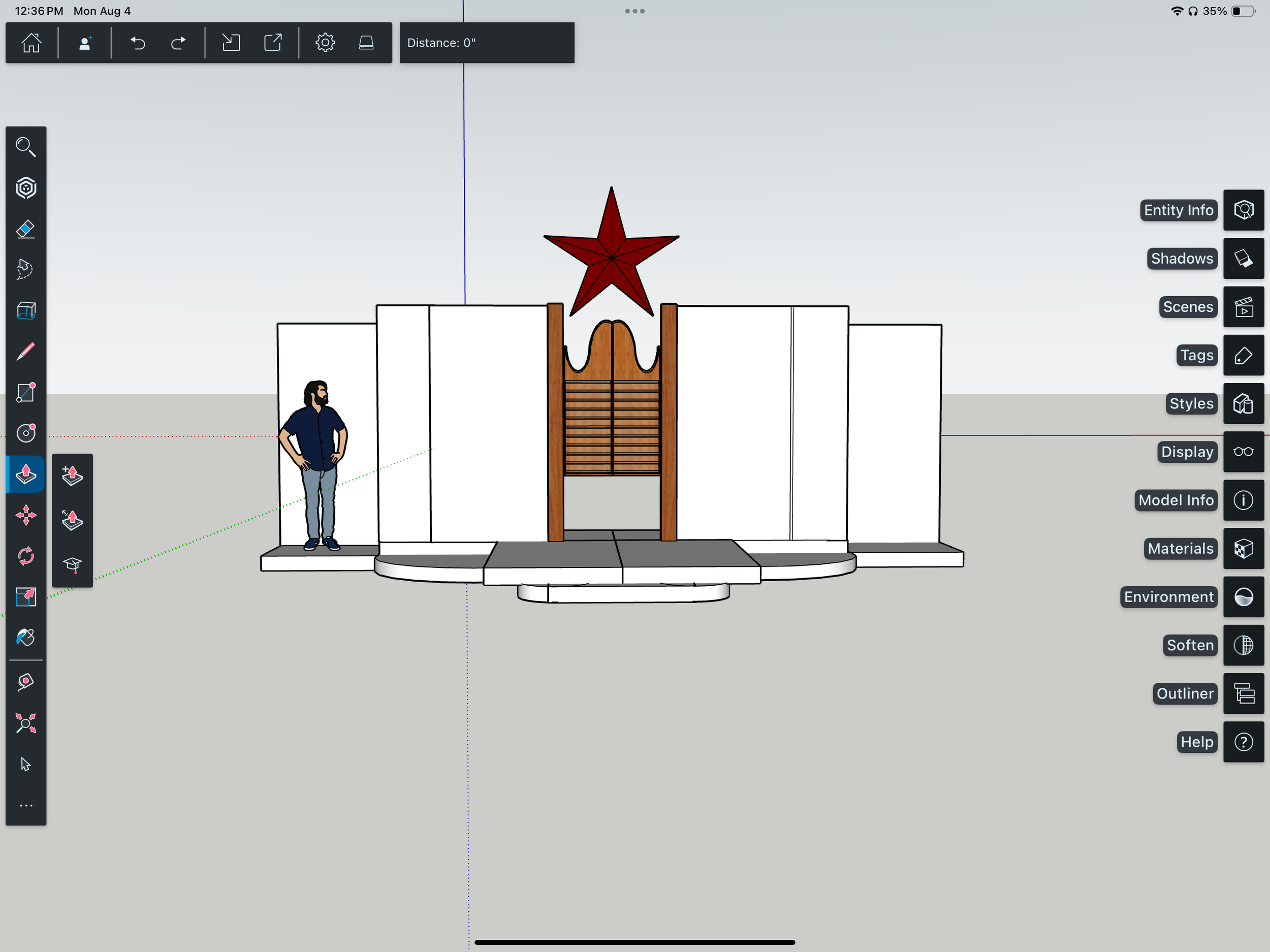This screenshot has height=952, width=1270.
Task: Open the Display glasses panel icon
Action: [1244, 452]
